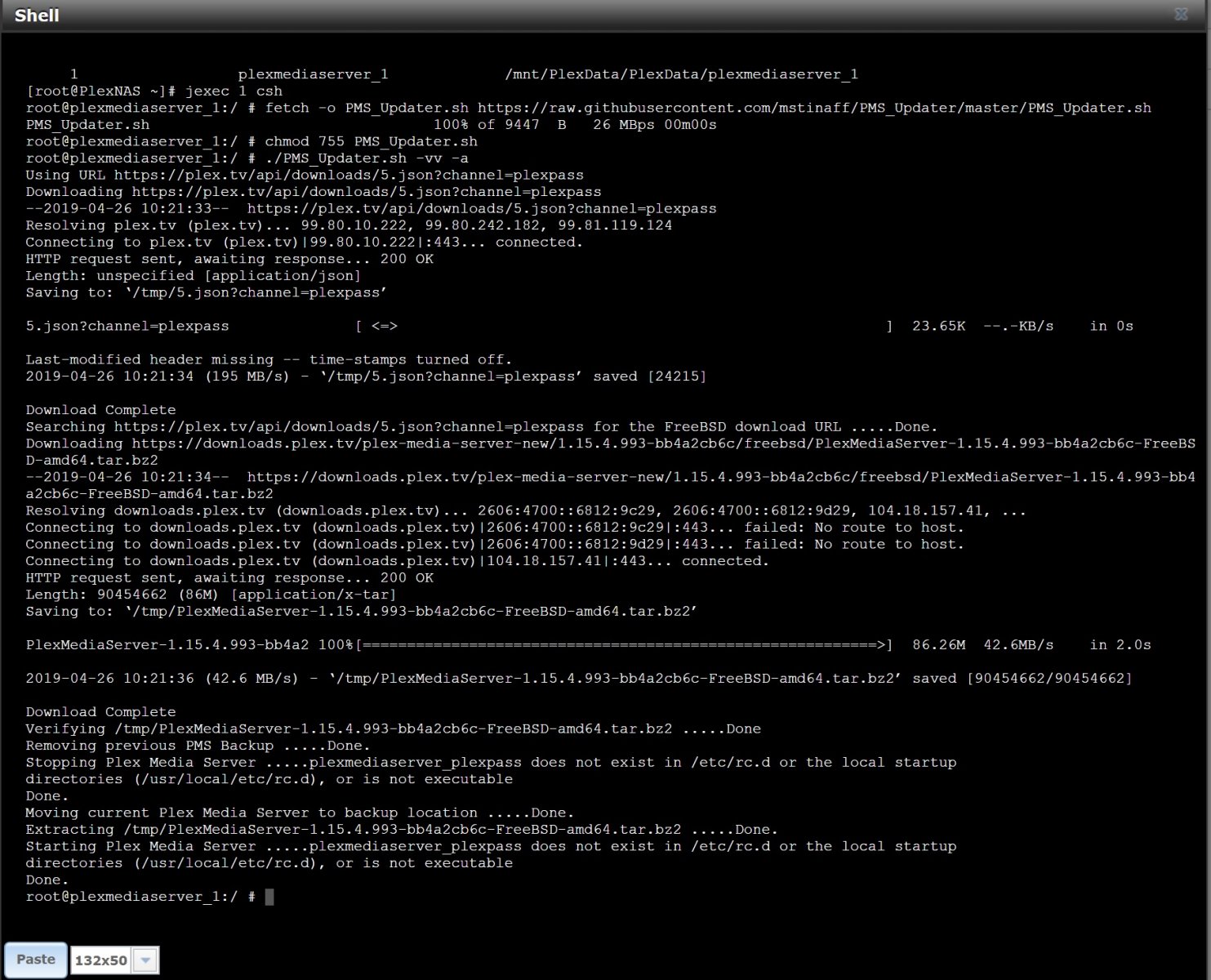Click the '--.-KB/s' speed value
The width and height of the screenshot is (1211, 980).
[x=1018, y=326]
